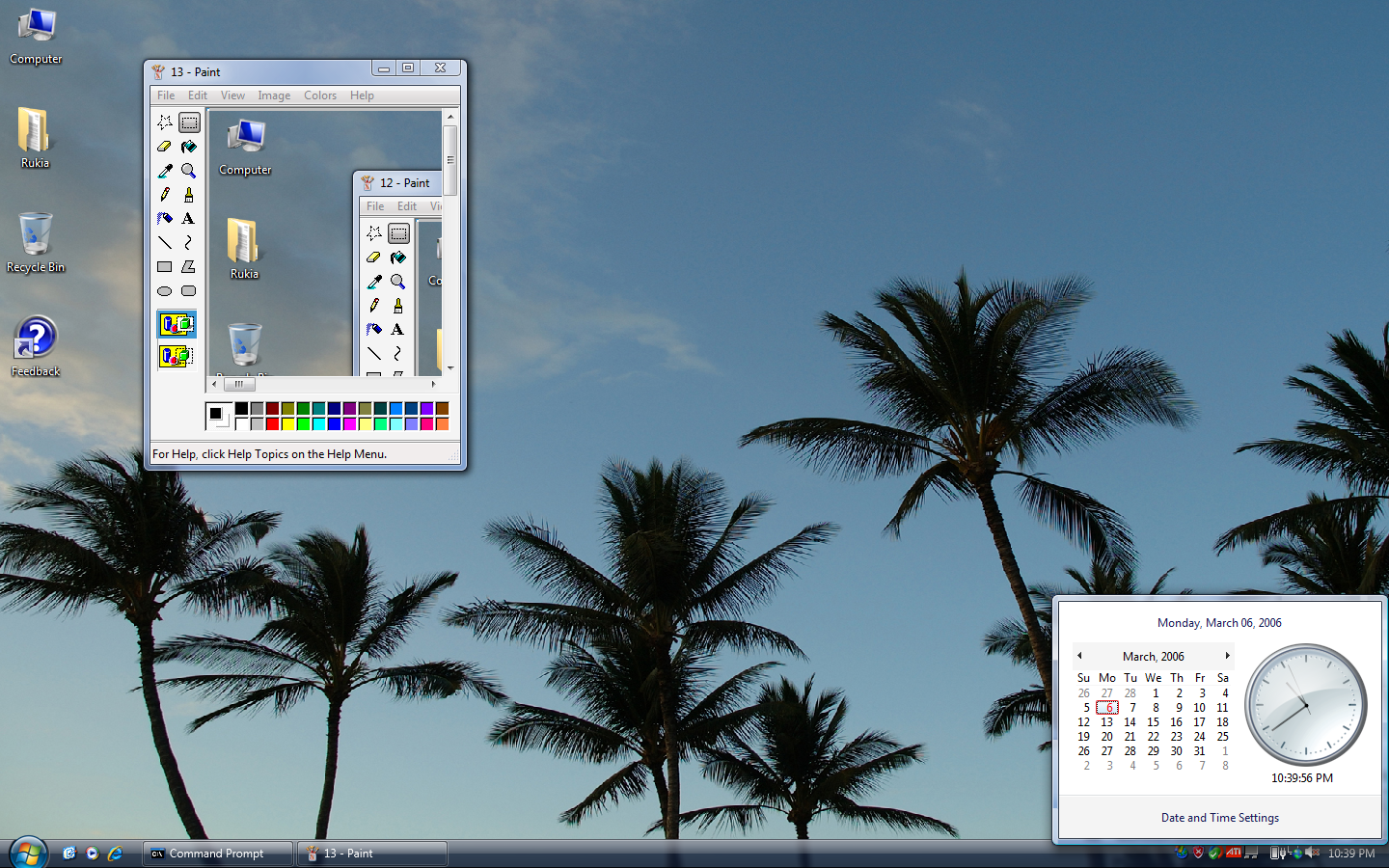Choose the Fill With Color bucket in main toolbox
This screenshot has width=1389, height=868.
(x=189, y=147)
